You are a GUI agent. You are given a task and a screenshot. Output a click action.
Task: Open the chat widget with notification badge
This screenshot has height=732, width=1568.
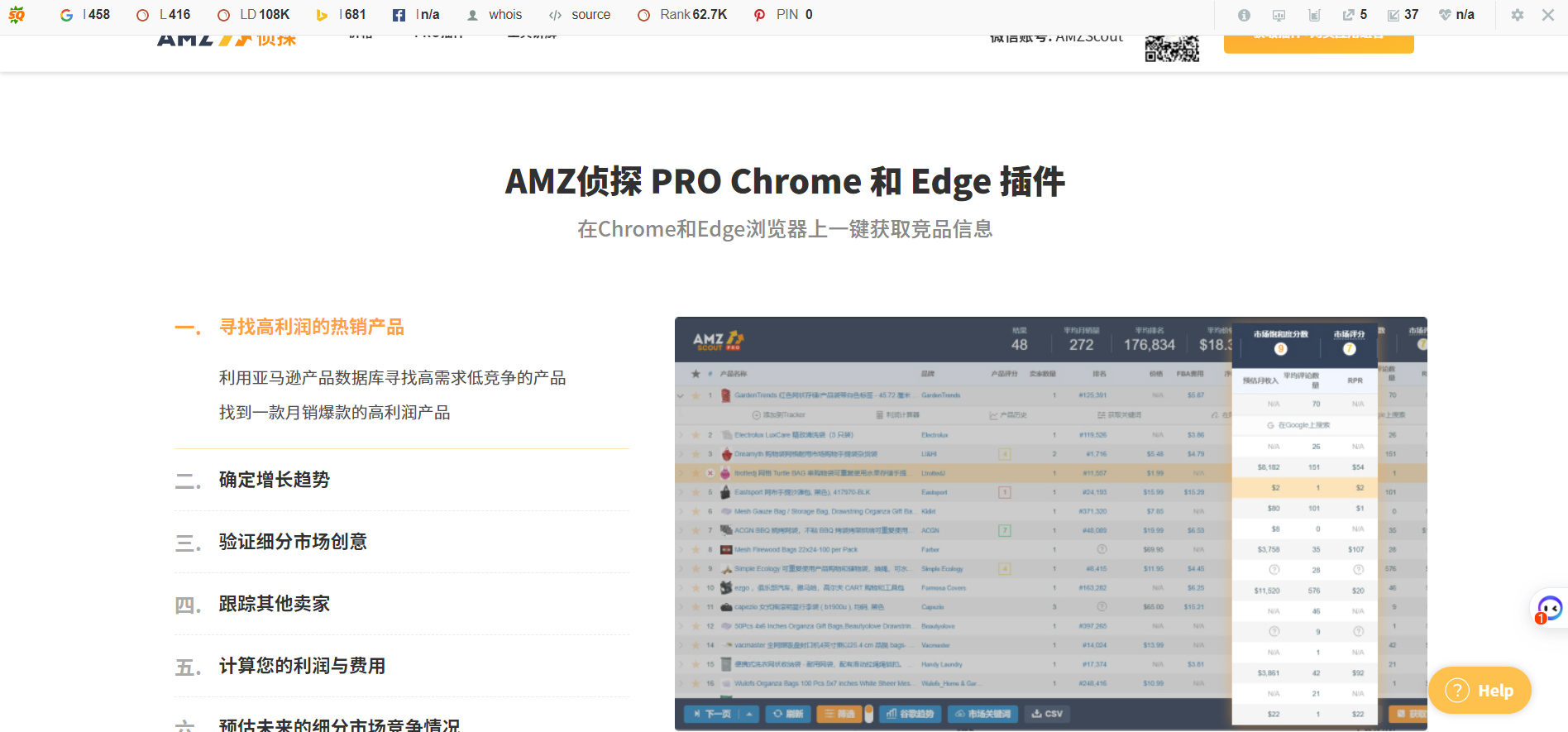coord(1549,609)
